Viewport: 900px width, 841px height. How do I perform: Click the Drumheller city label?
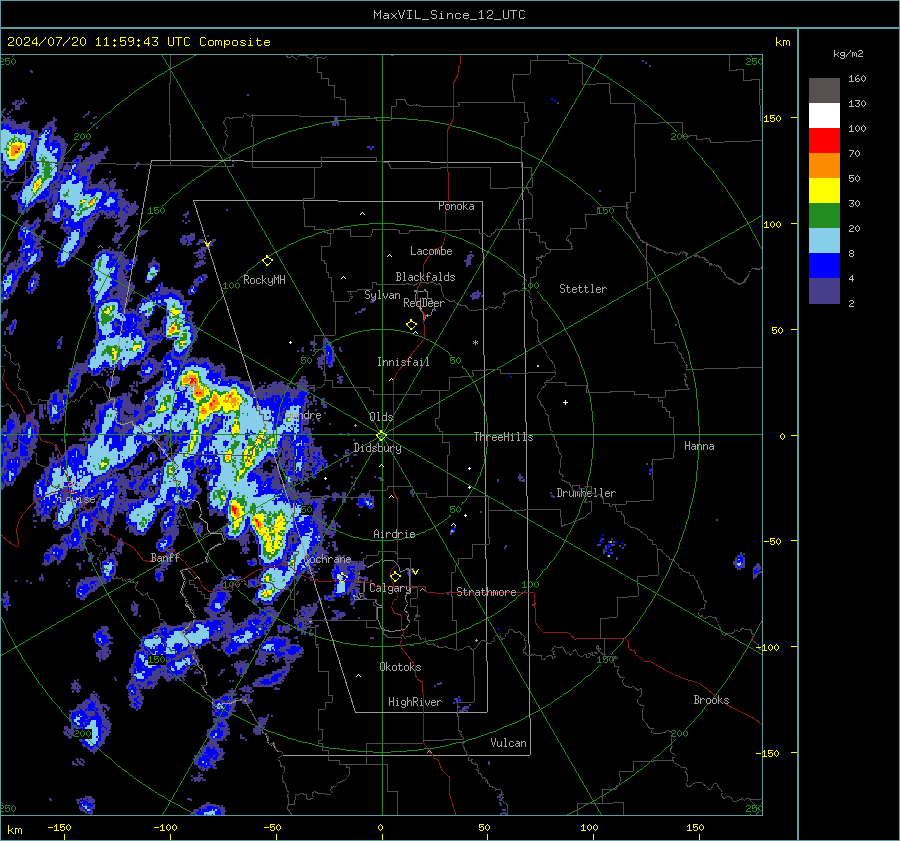pos(586,493)
